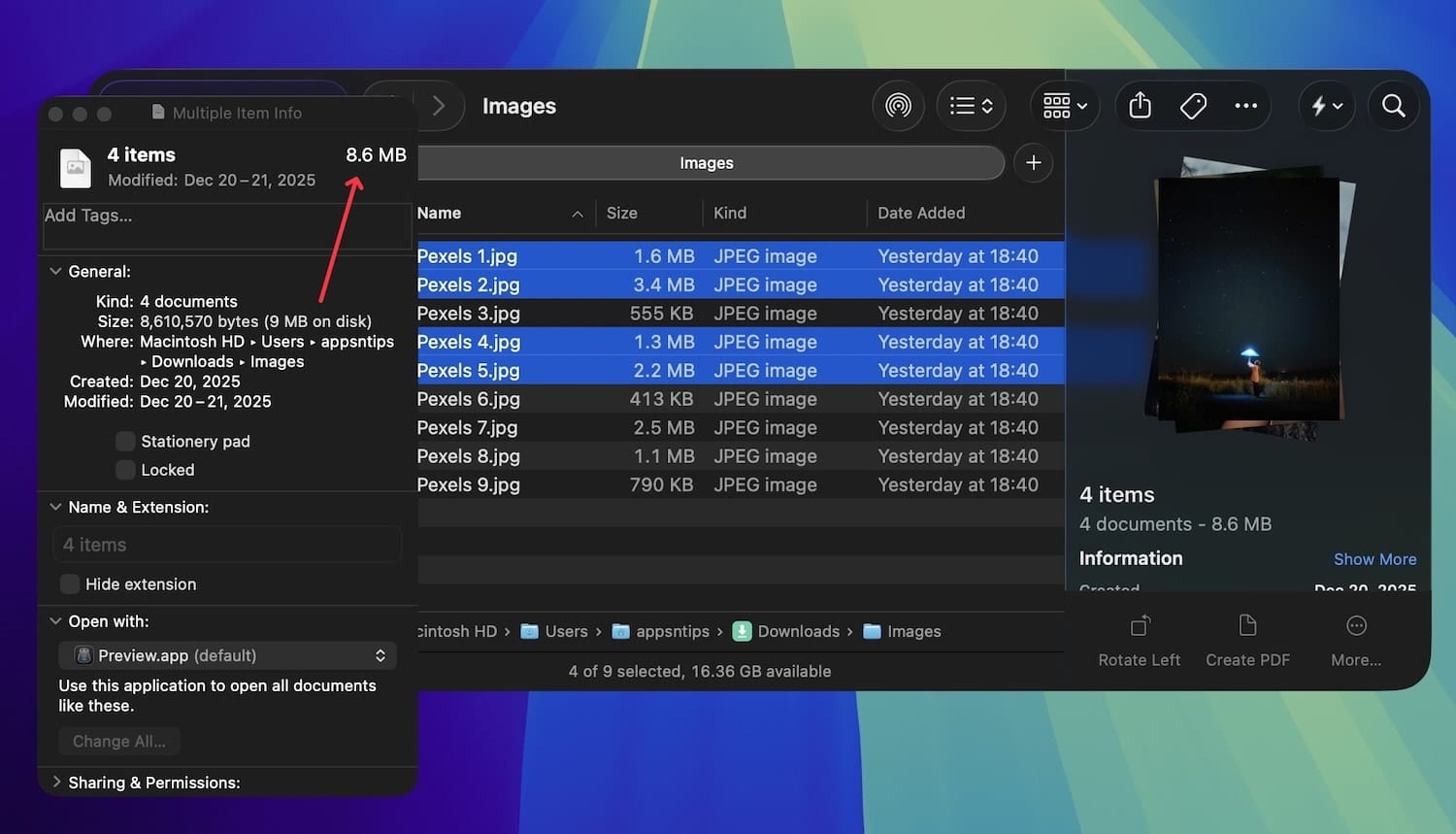Click the new tab plus button
The image size is (1456, 834).
pyautogui.click(x=1033, y=162)
